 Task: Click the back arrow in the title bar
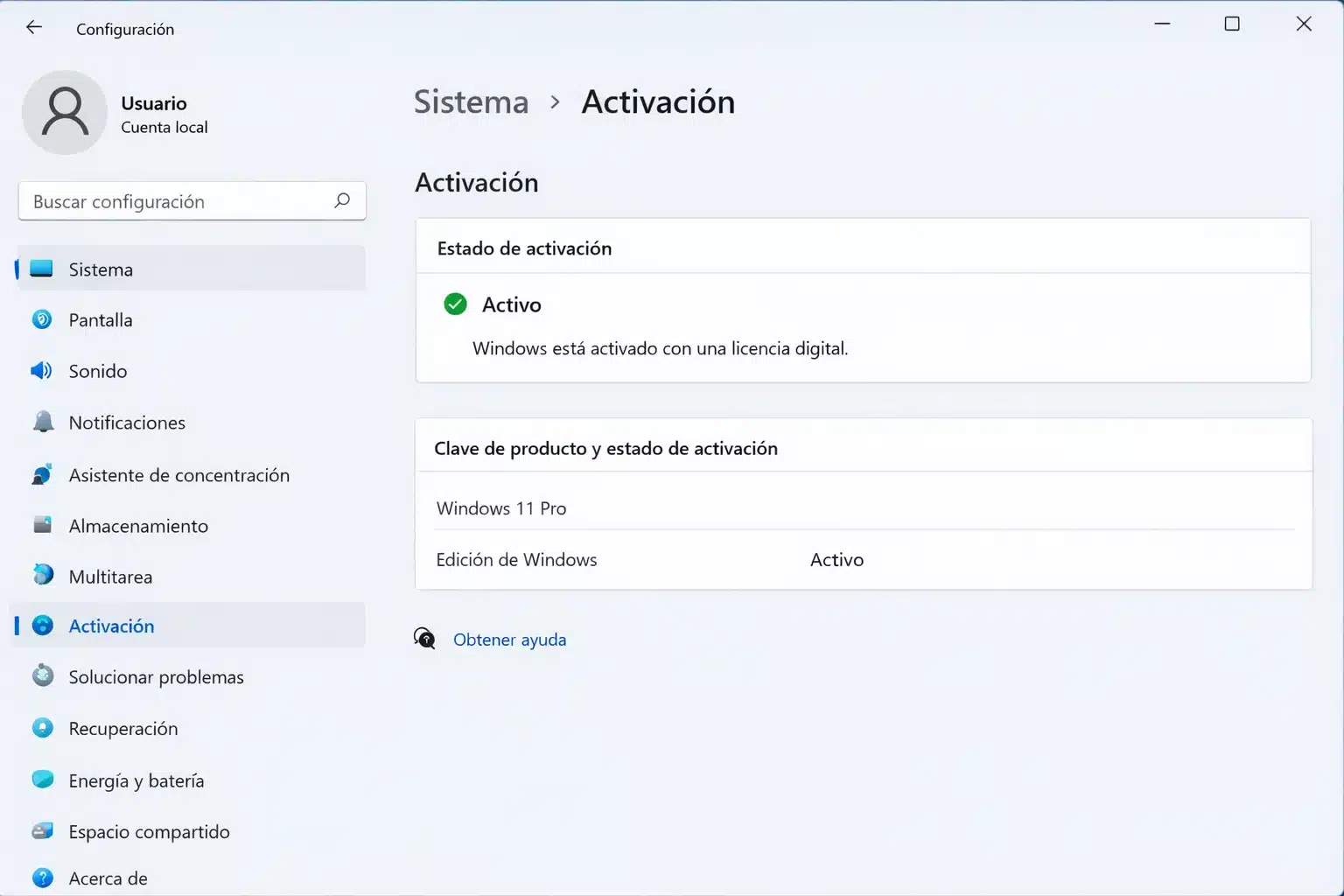[x=34, y=27]
